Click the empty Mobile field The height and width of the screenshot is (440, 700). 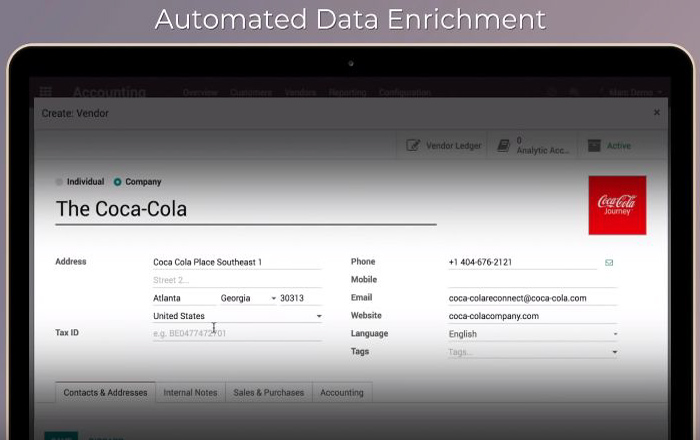[x=533, y=280]
